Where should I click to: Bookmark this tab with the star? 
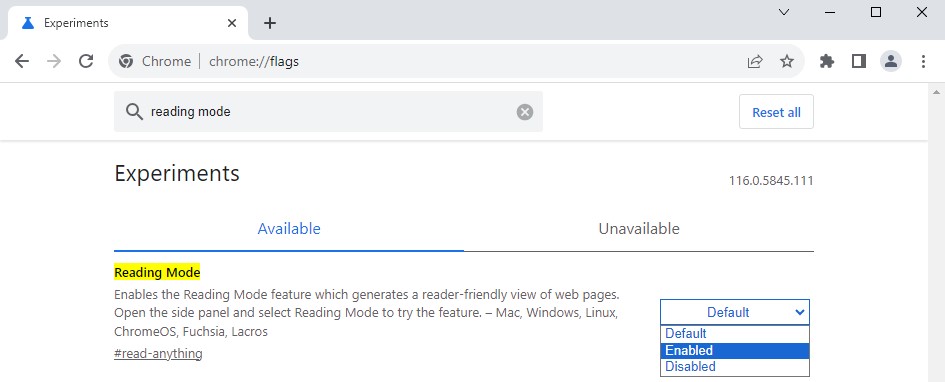[786, 61]
